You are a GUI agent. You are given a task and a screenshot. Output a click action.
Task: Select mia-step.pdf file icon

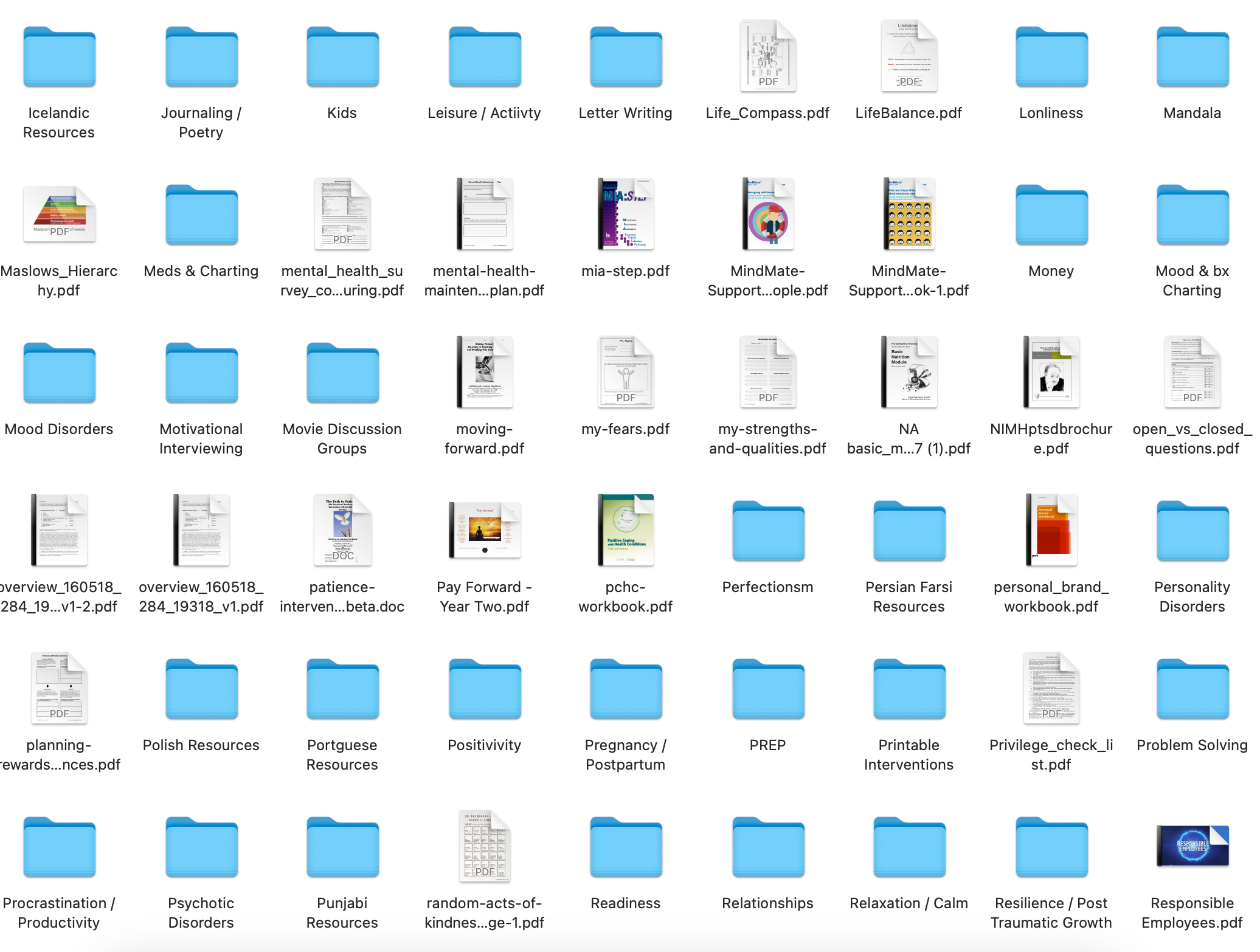click(625, 214)
